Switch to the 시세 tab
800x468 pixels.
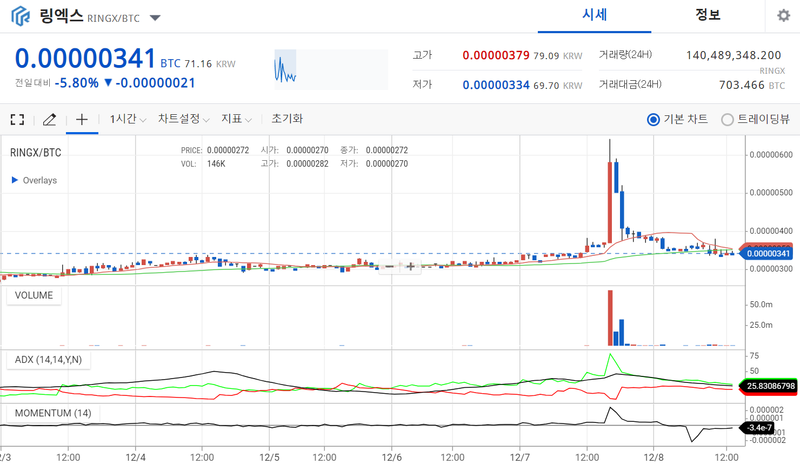point(594,15)
